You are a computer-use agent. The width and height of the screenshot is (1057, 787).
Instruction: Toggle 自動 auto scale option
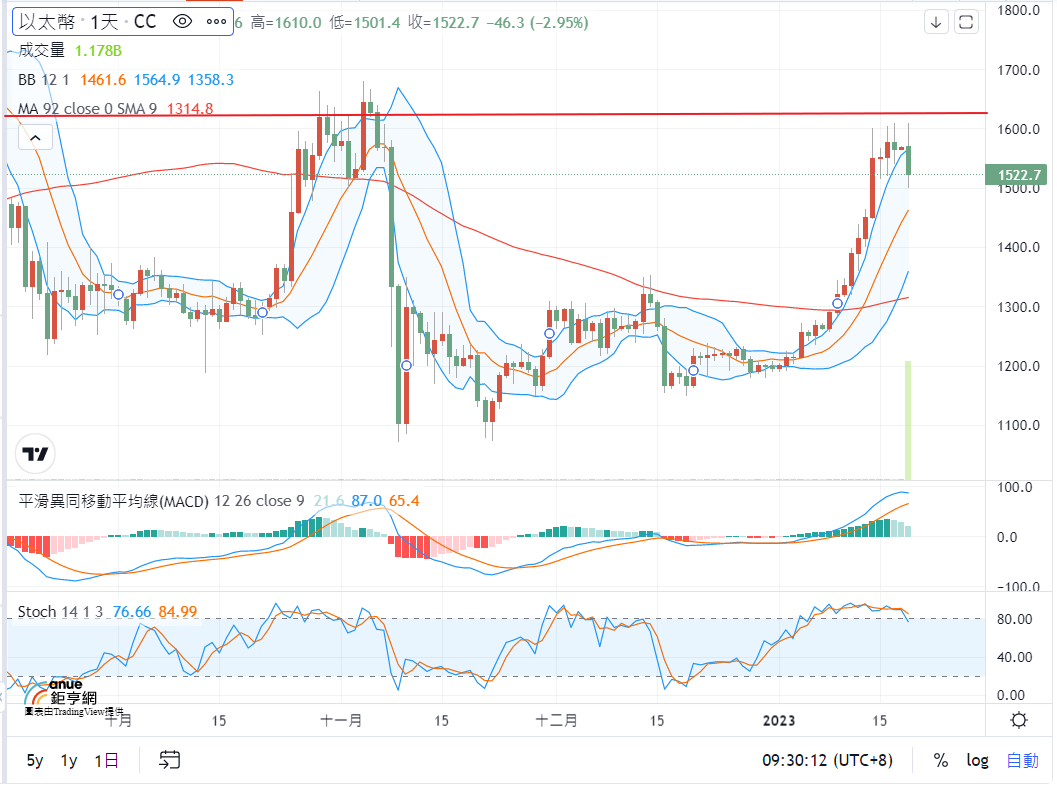point(1022,761)
